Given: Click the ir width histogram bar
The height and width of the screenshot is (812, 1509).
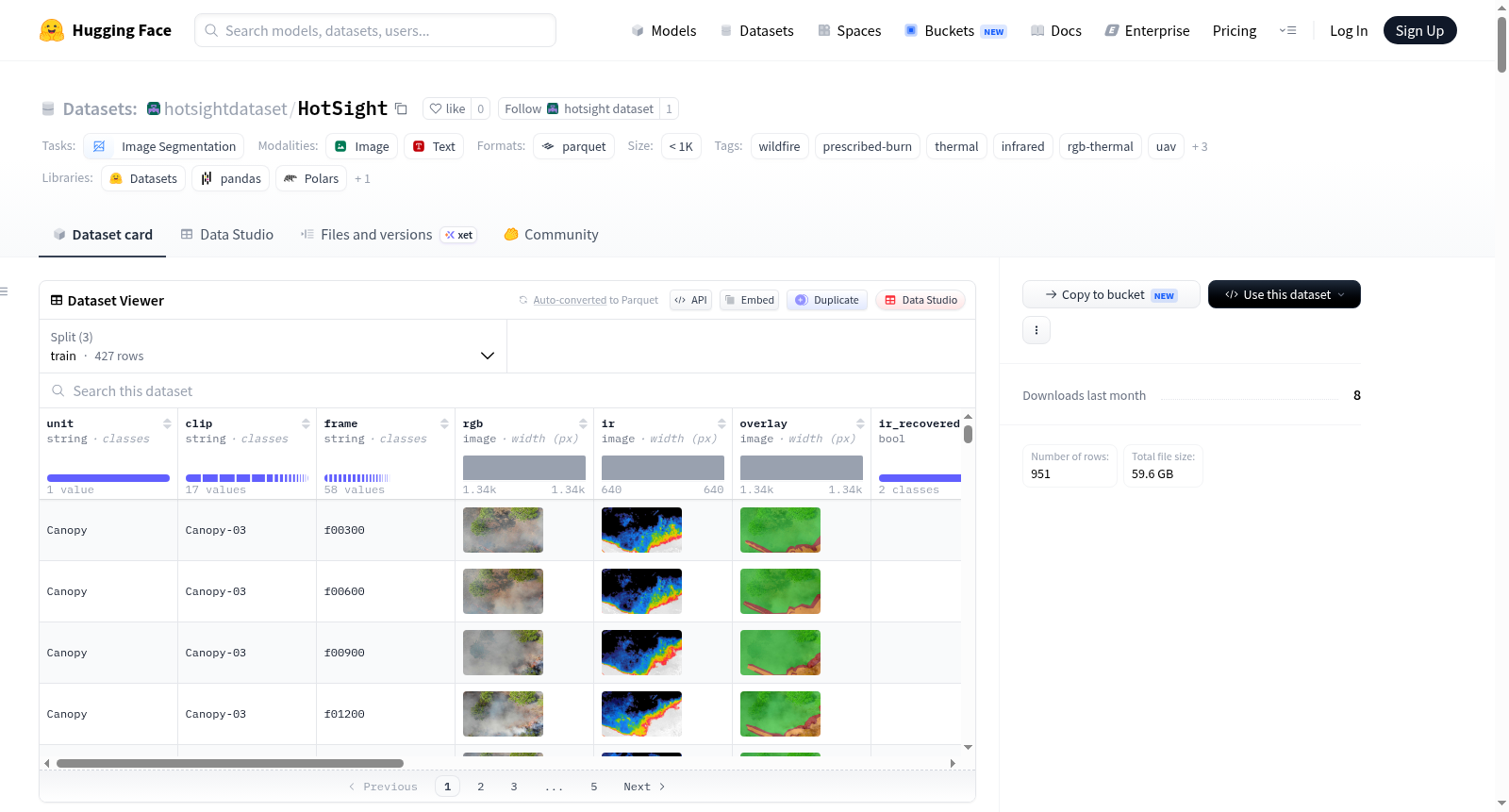Looking at the screenshot, I should tap(663, 468).
